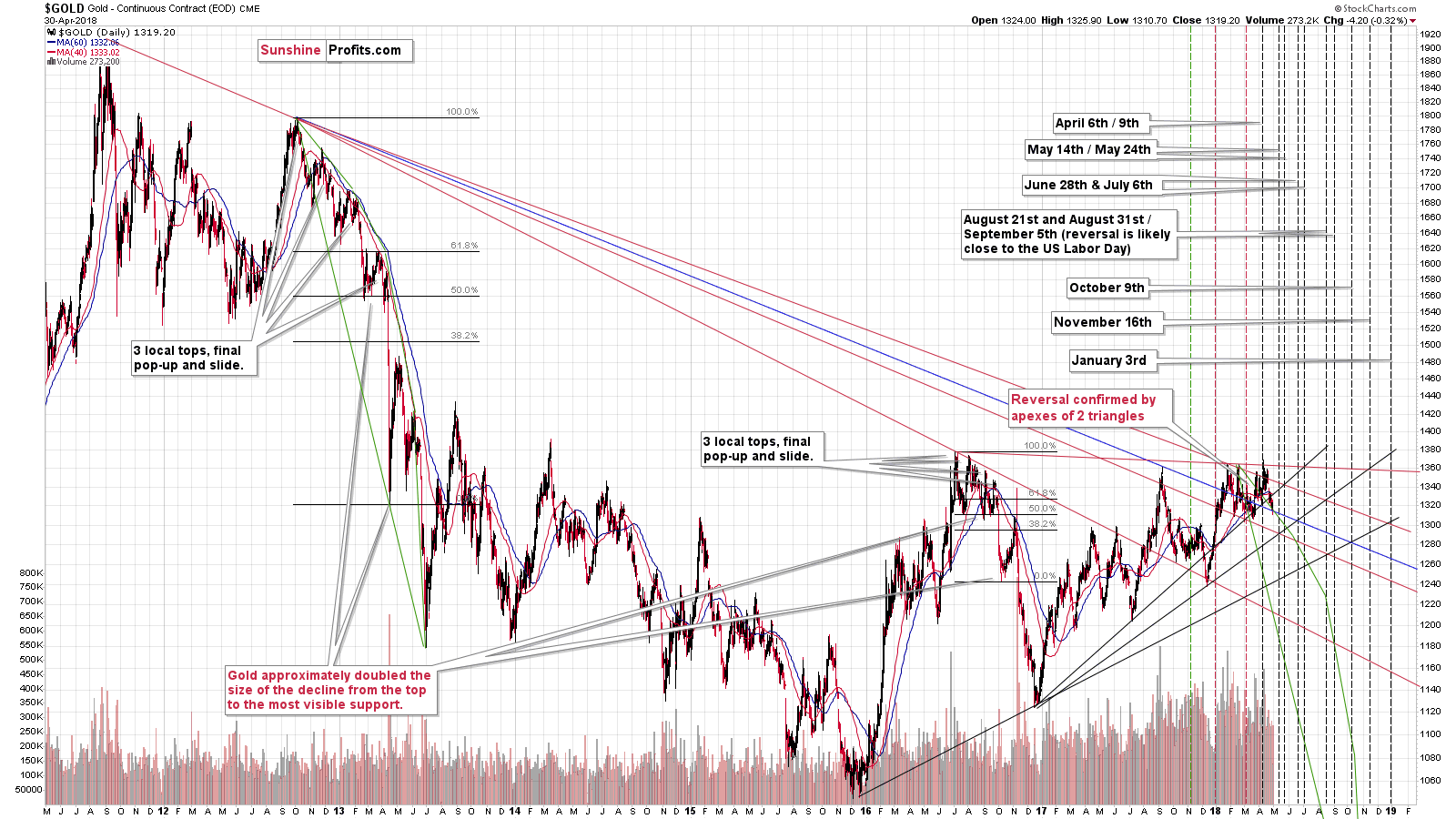Screen dimensions: 1456x819
Task: Click the 38.2% Fibonacci label near 1500
Action: [x=464, y=336]
